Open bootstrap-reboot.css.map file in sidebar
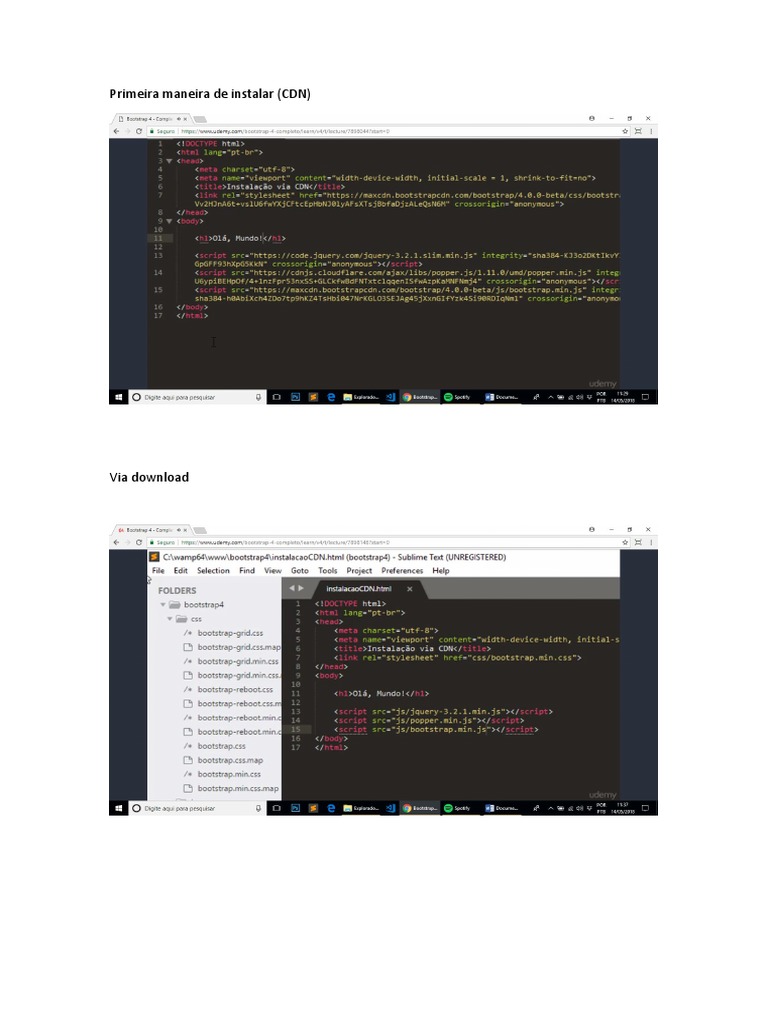Viewport: 768px width, 1024px height. coord(239,703)
